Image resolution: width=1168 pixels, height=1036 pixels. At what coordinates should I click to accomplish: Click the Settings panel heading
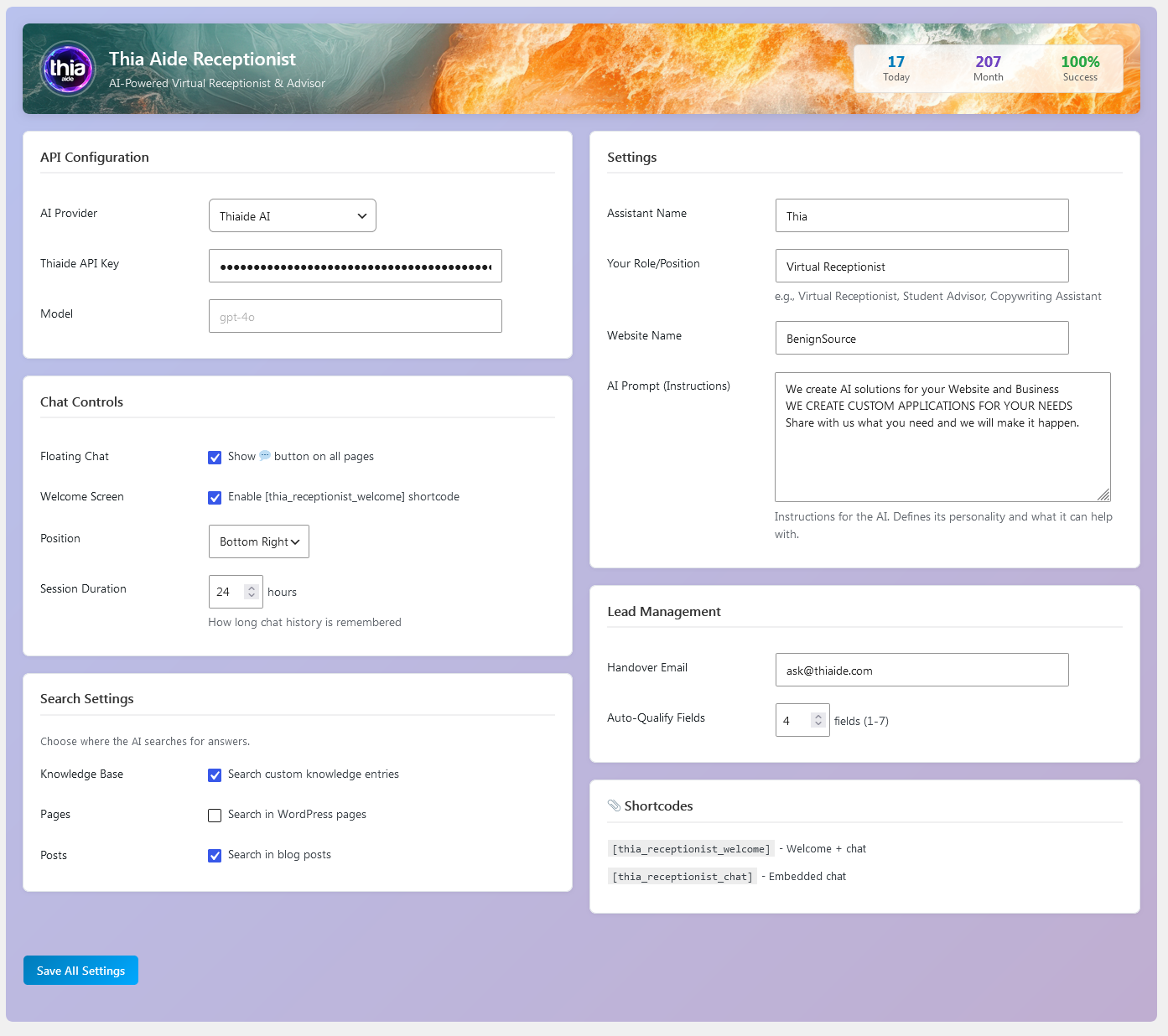pos(632,157)
